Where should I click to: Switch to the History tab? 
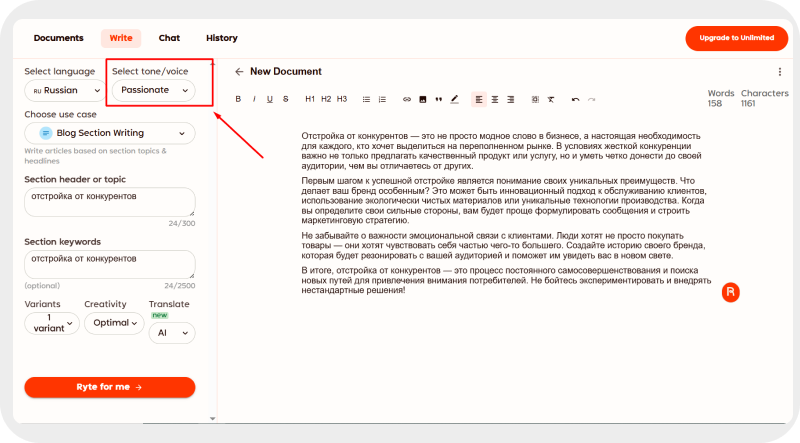pyautogui.click(x=221, y=38)
